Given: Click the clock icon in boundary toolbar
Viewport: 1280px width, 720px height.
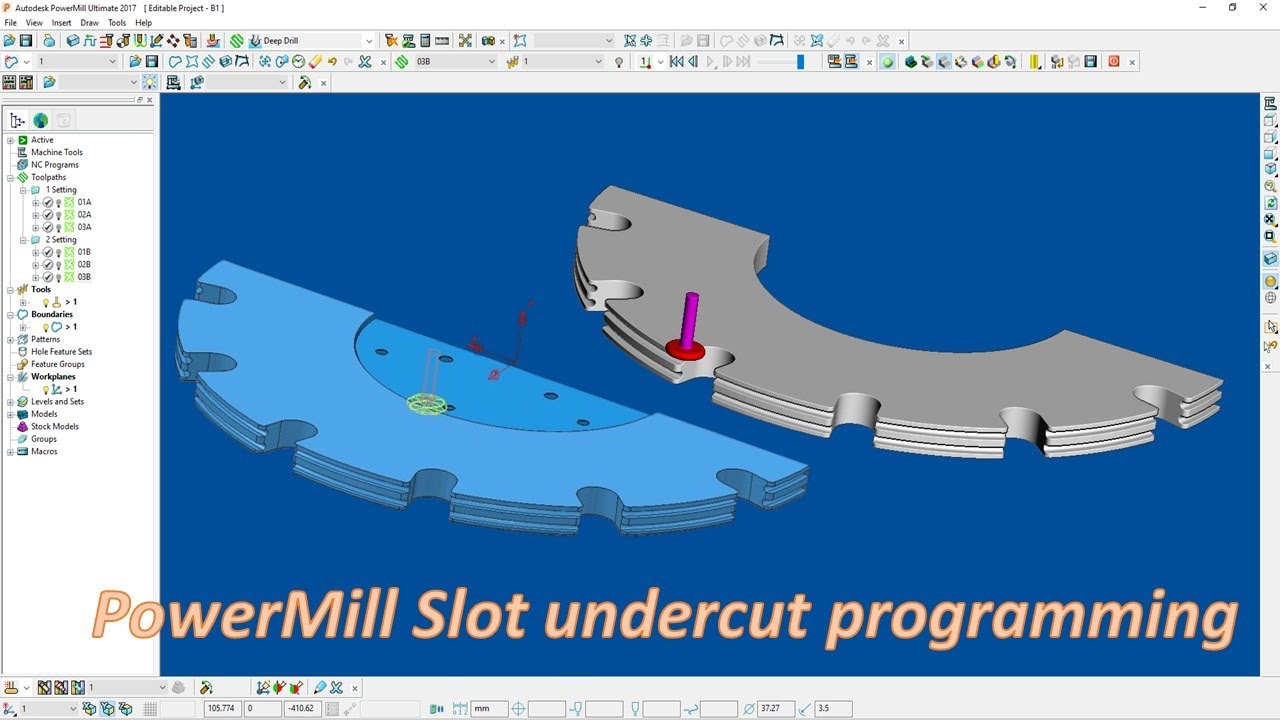Looking at the screenshot, I should [x=298, y=62].
